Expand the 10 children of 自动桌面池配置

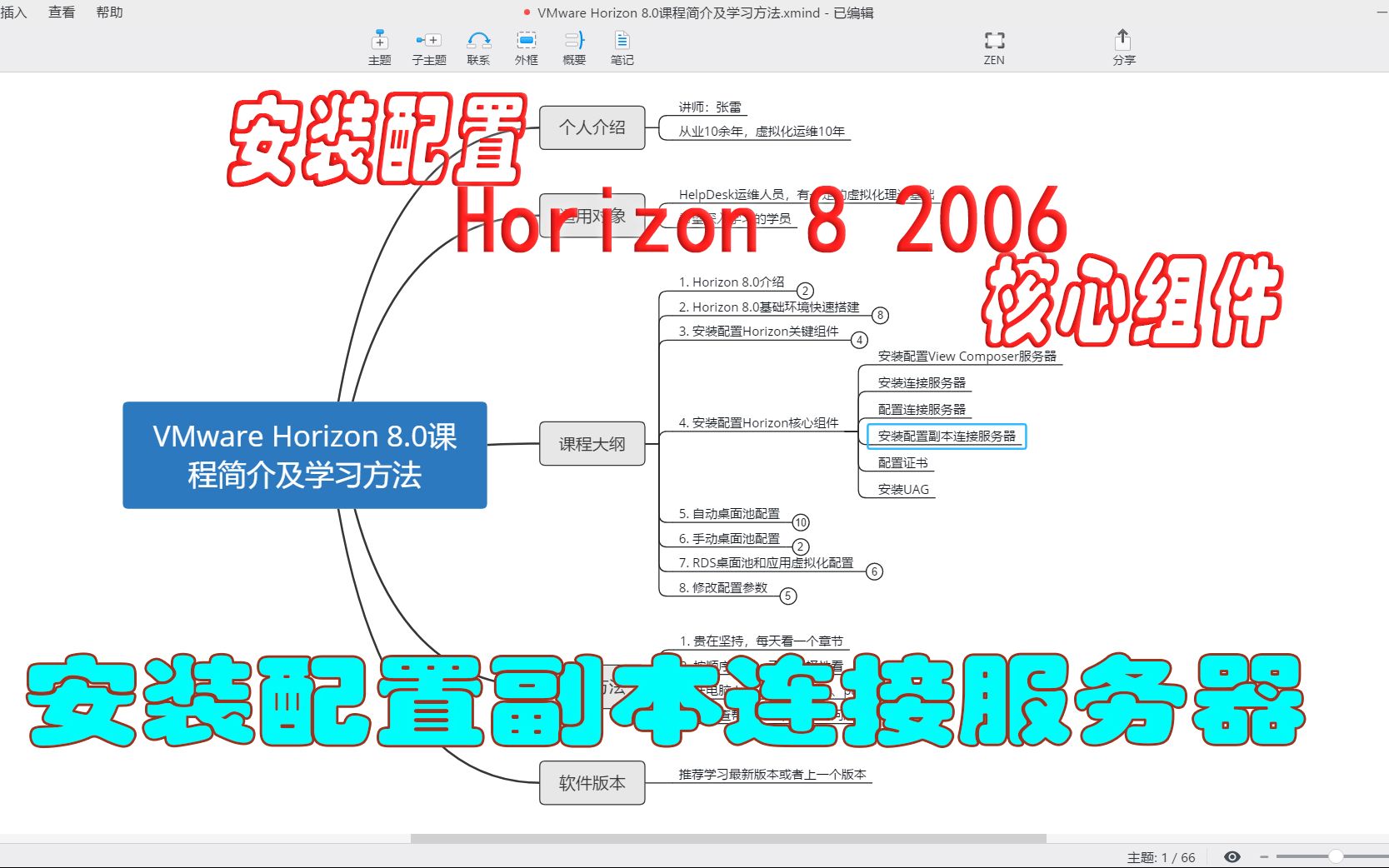801,522
